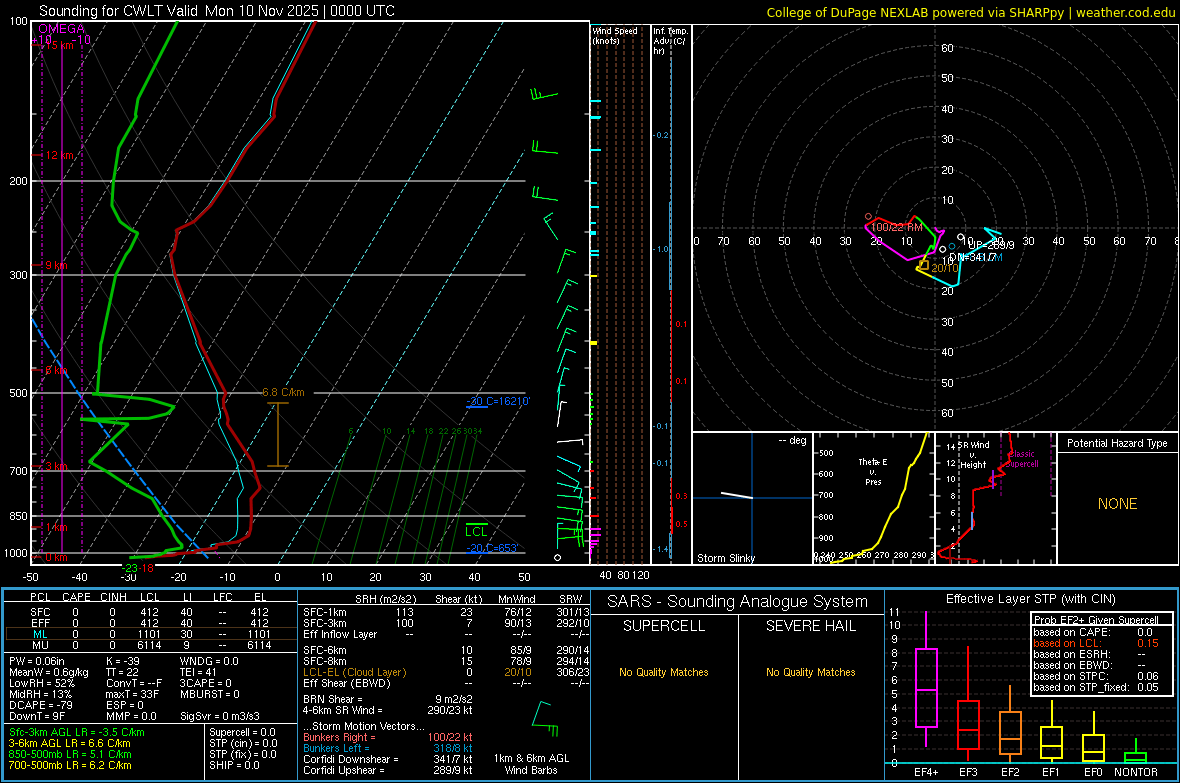Click '850-500mb LR = 5.1 C/km'
This screenshot has height=783, width=1180.
click(70, 754)
